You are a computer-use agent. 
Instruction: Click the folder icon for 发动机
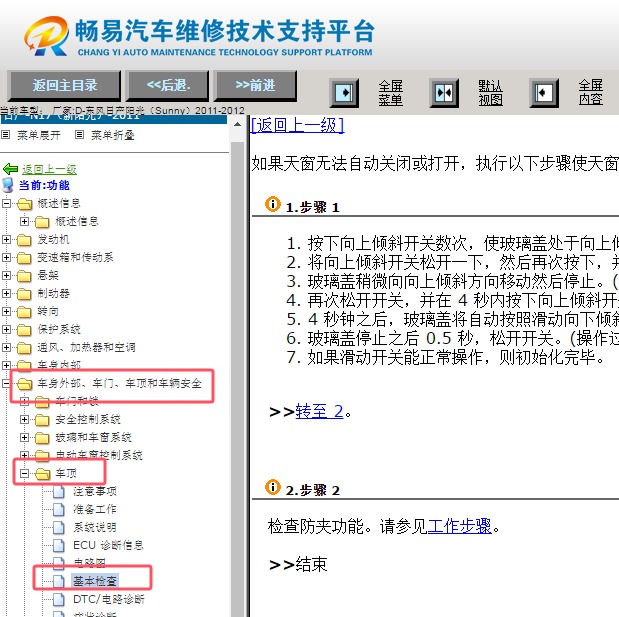pos(24,240)
